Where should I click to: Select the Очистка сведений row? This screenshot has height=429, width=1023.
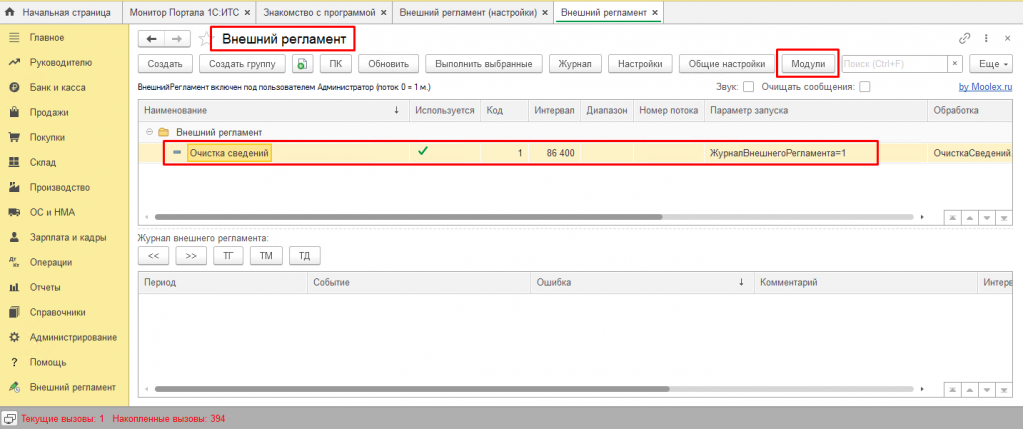[576, 153]
